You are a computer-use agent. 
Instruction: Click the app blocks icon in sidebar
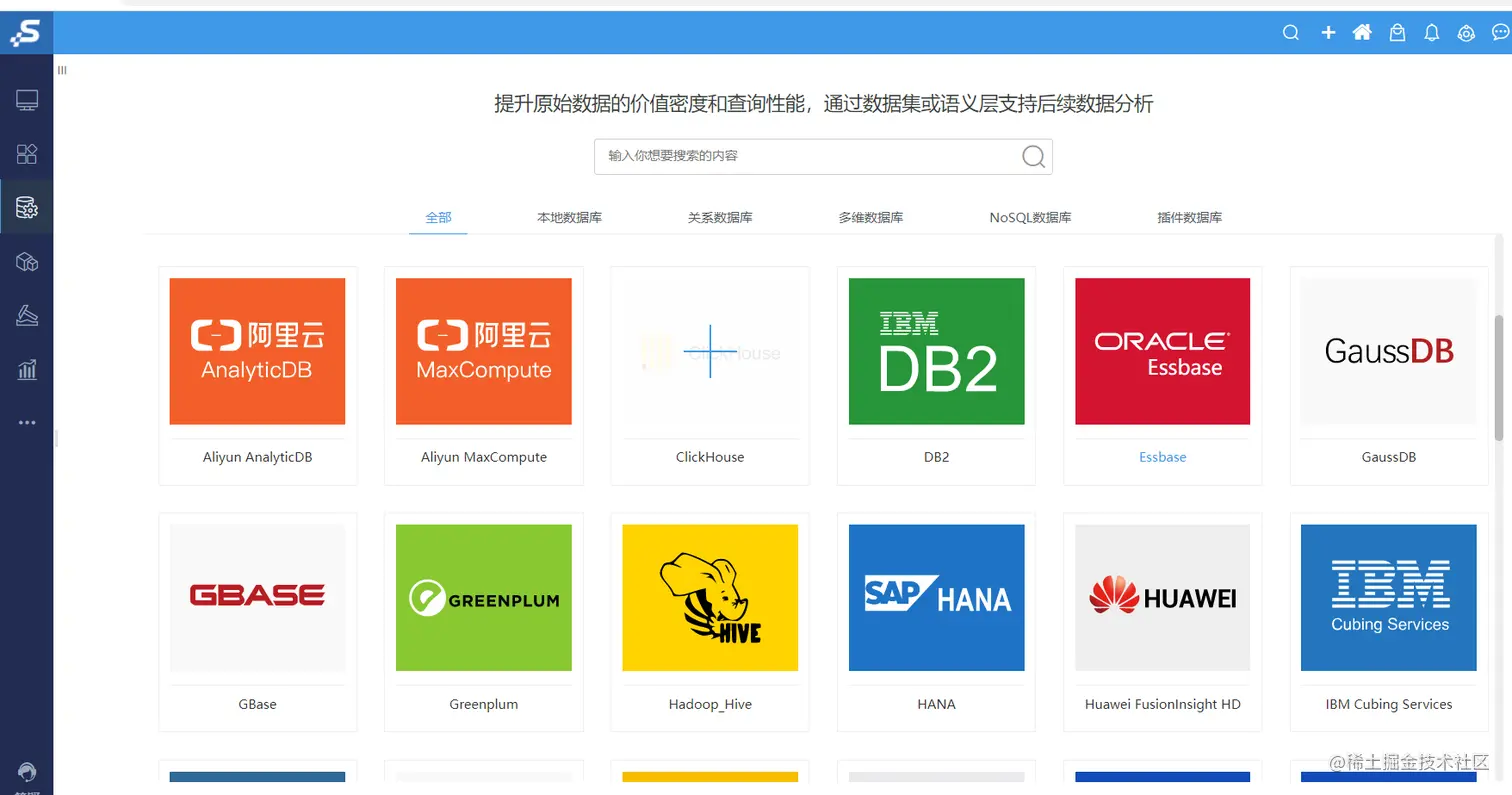click(x=27, y=154)
